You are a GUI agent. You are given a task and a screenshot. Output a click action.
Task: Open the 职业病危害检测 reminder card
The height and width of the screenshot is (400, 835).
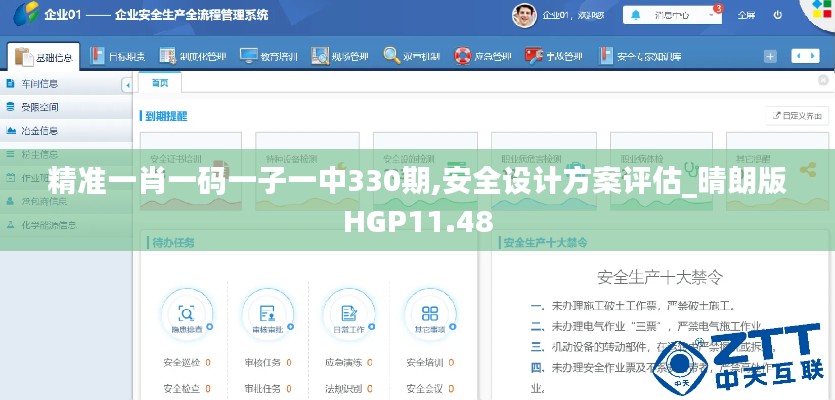click(x=544, y=173)
